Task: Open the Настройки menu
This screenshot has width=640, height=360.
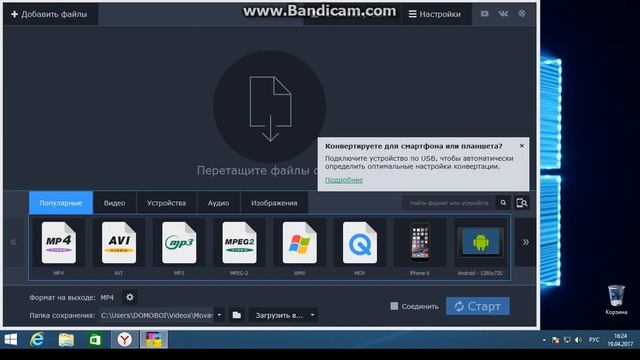Action: click(435, 14)
